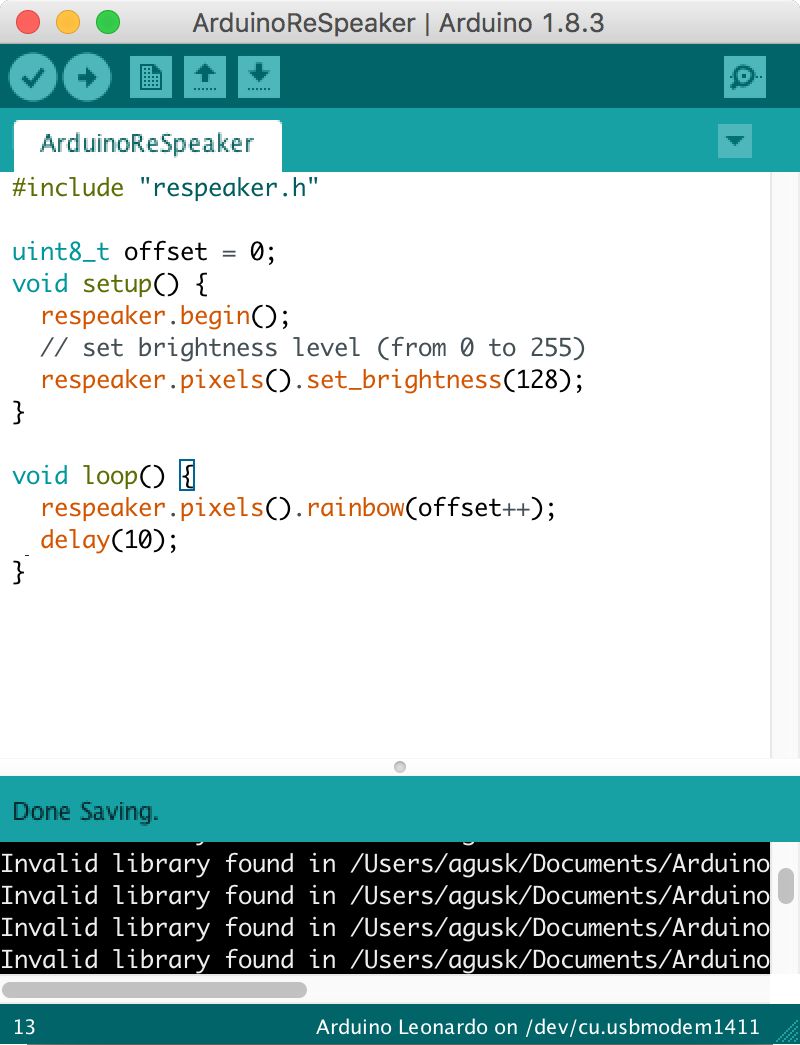Open an existing sketch with up arrow
800x1045 pixels.
(x=205, y=77)
